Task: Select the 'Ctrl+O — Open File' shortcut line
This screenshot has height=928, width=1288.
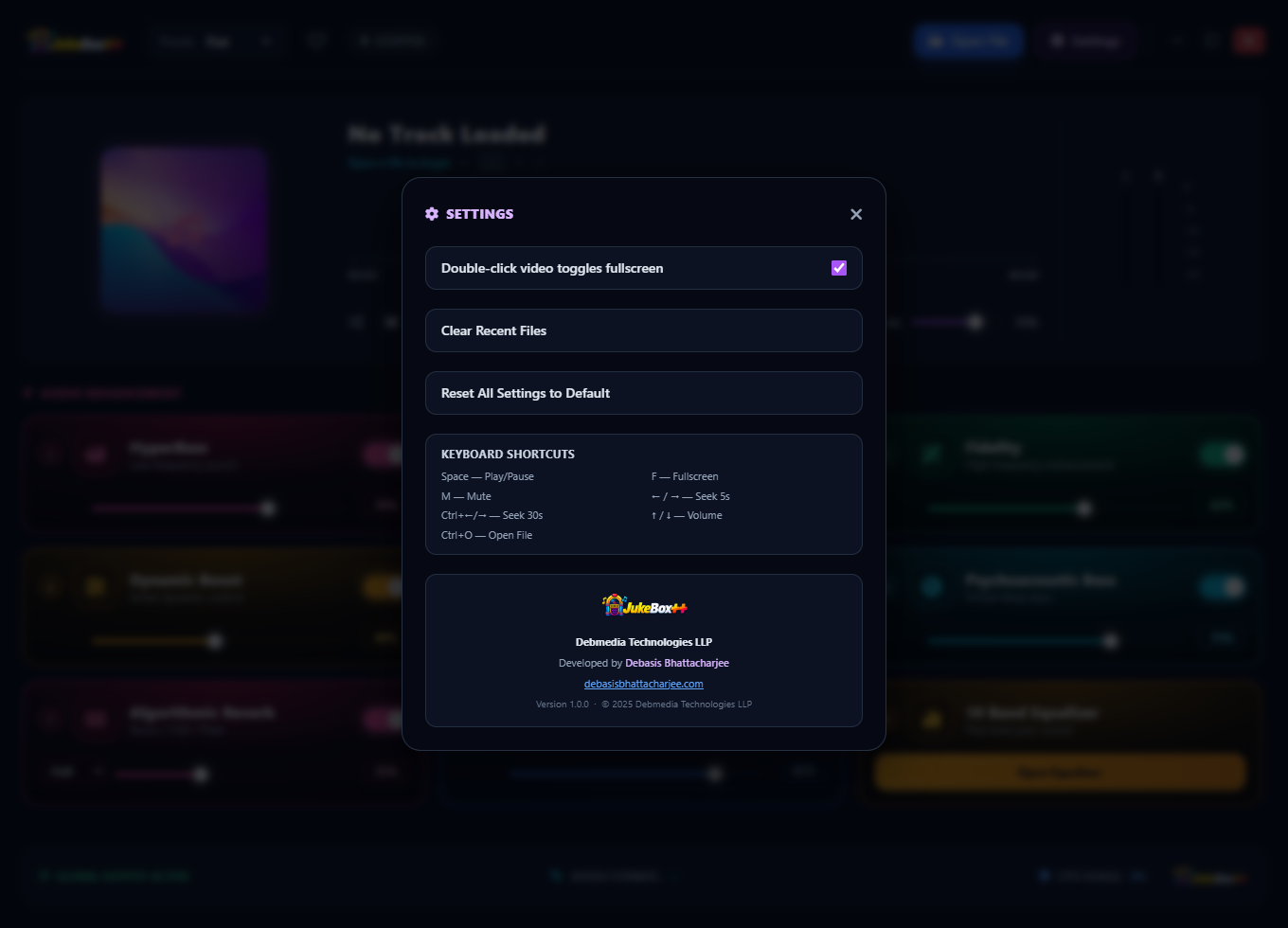Action: pyautogui.click(x=487, y=535)
